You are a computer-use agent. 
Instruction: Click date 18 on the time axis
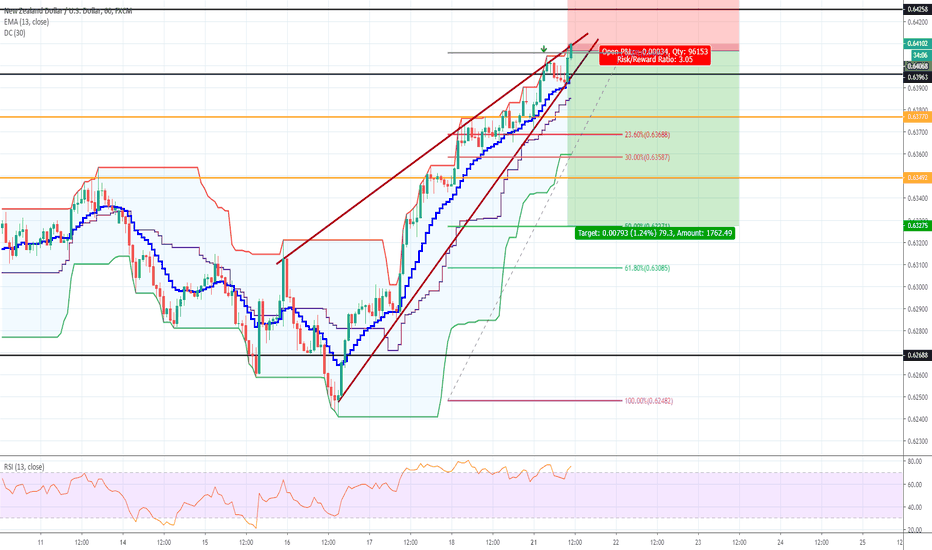tap(452, 542)
